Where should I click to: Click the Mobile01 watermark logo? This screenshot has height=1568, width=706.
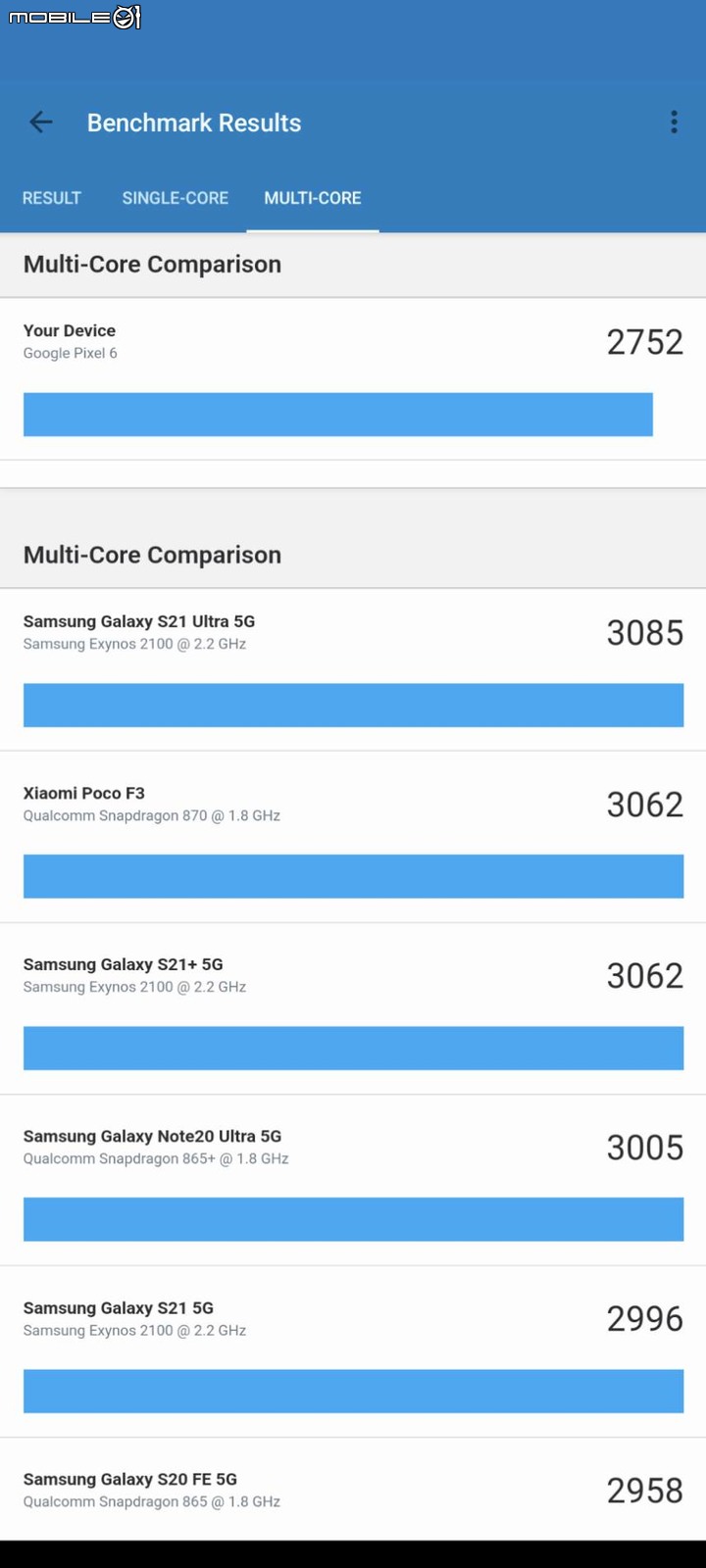(x=76, y=17)
